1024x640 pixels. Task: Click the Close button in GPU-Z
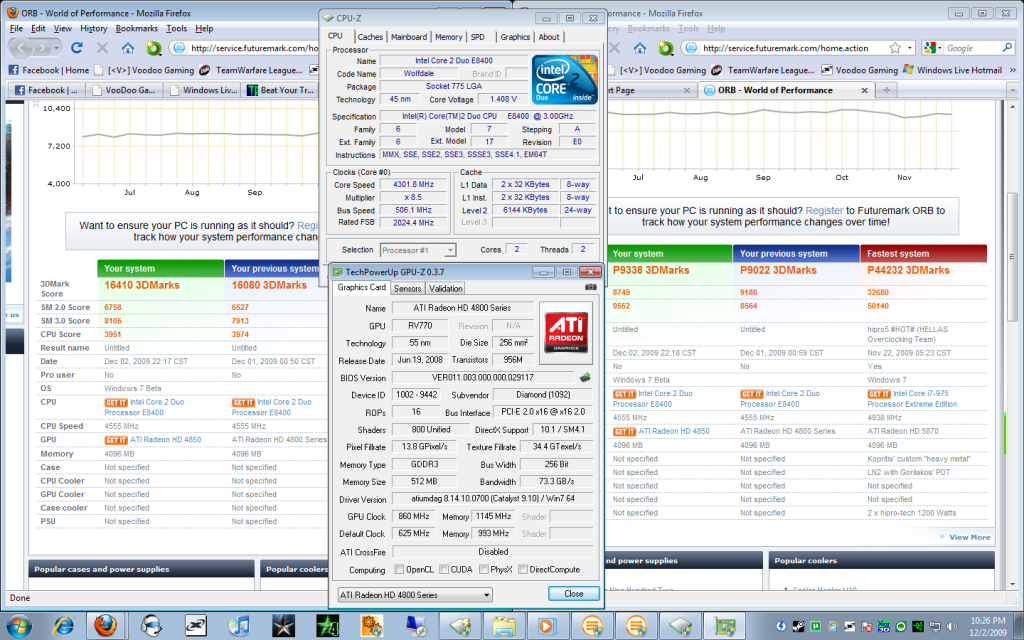[573, 594]
